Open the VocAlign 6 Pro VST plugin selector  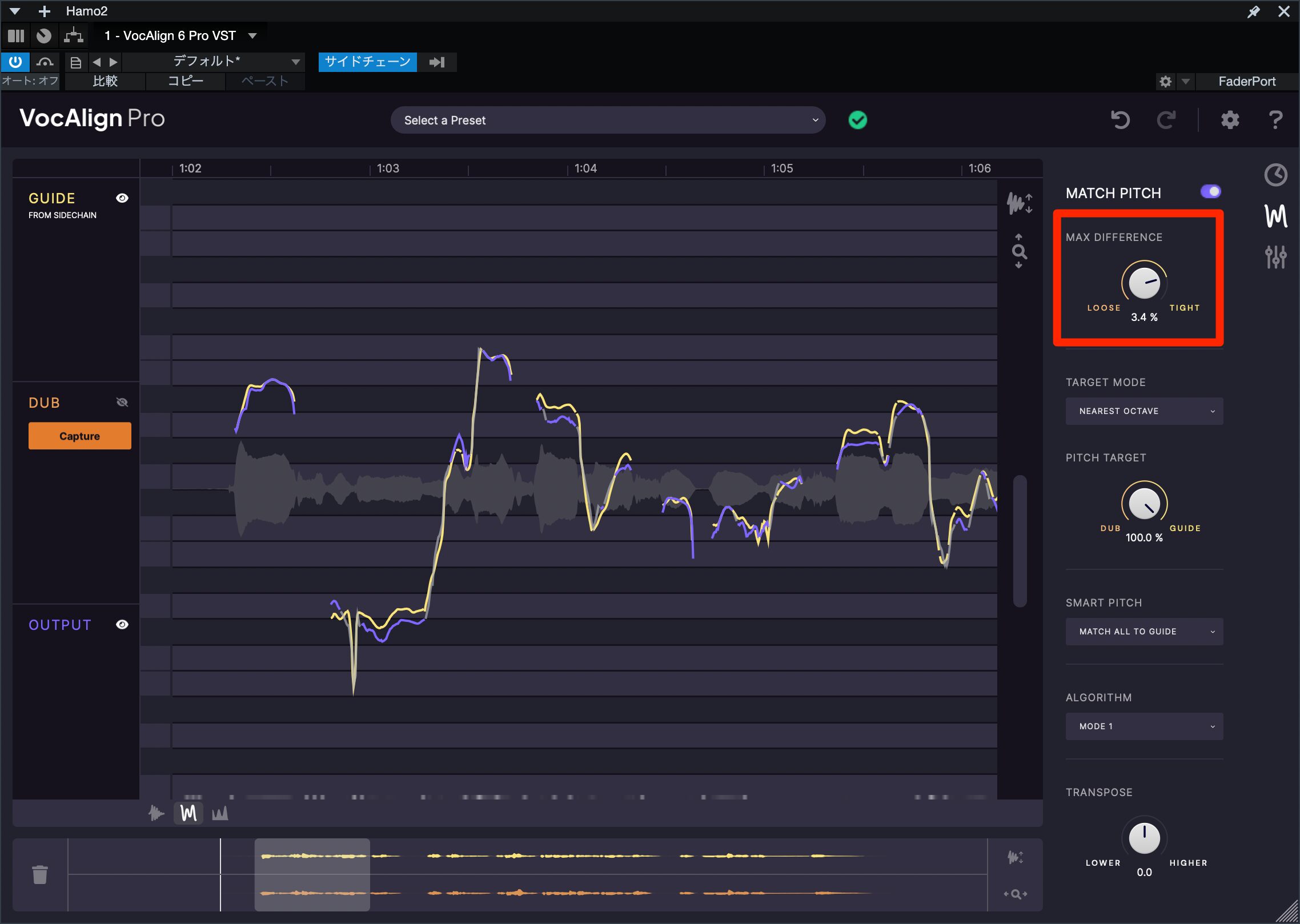tap(180, 35)
